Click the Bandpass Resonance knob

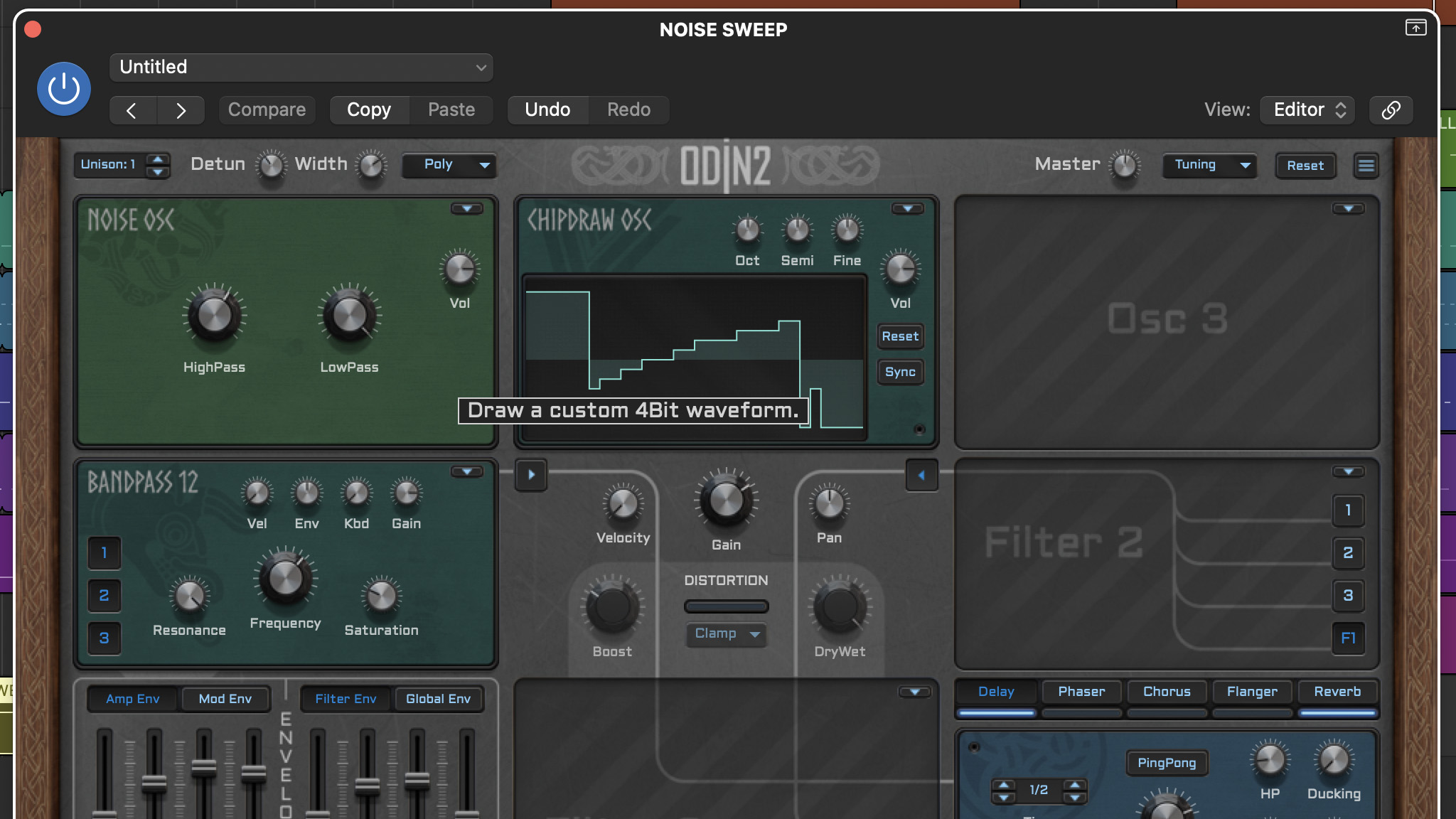[189, 596]
